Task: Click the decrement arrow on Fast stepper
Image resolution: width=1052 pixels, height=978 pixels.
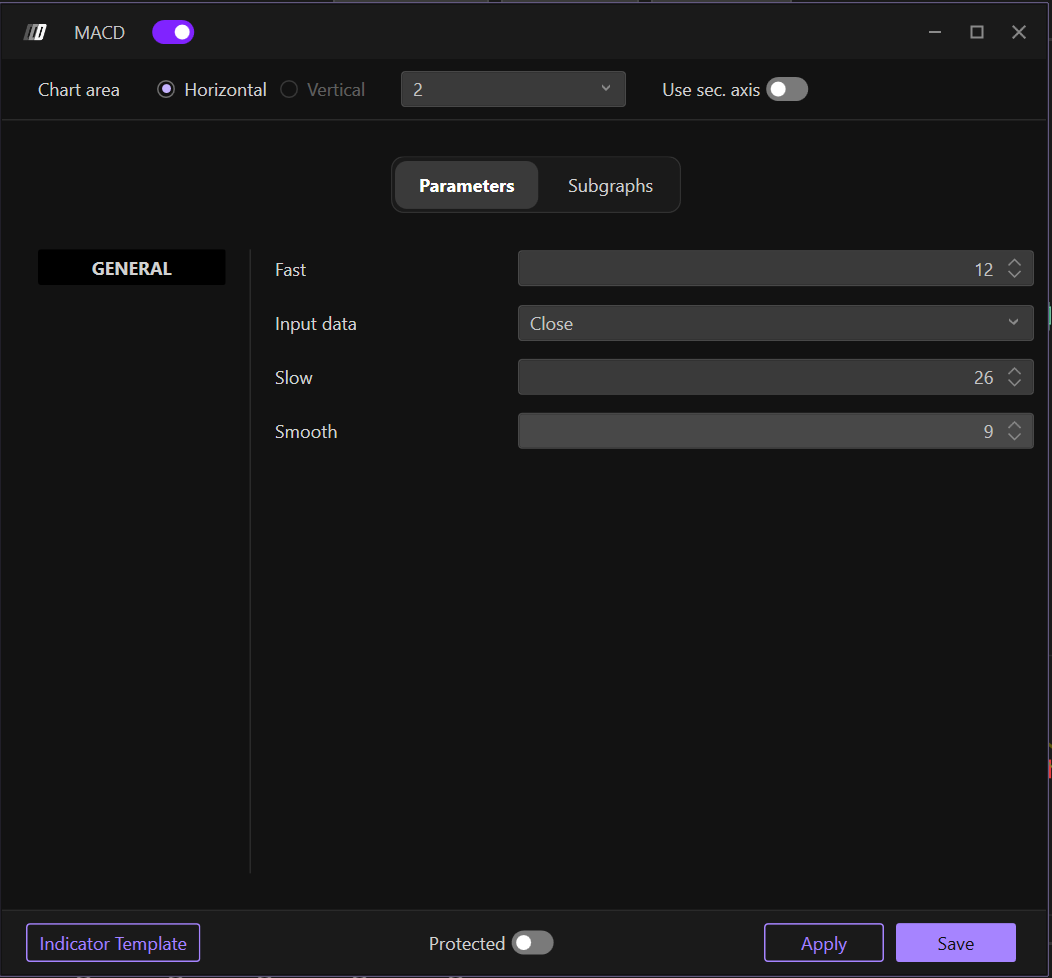Action: point(1014,275)
